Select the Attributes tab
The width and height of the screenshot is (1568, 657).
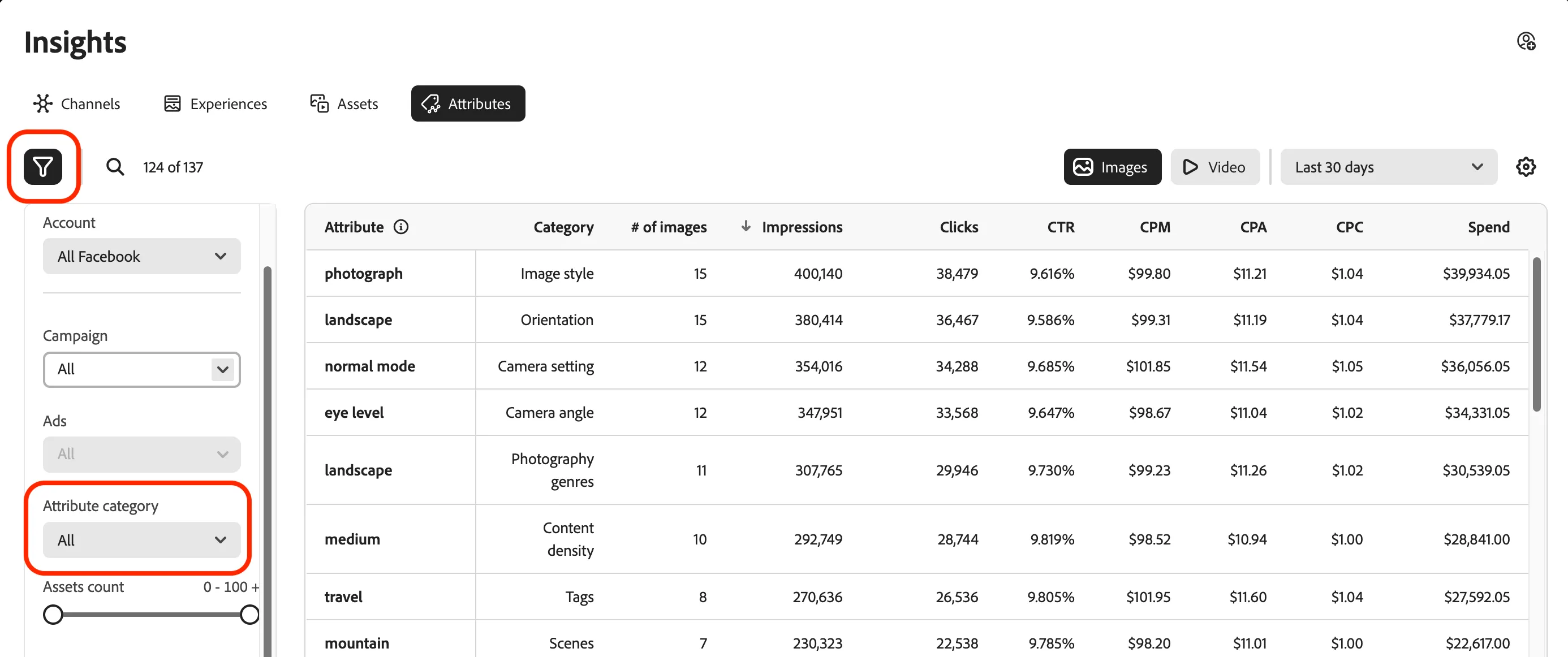point(467,103)
